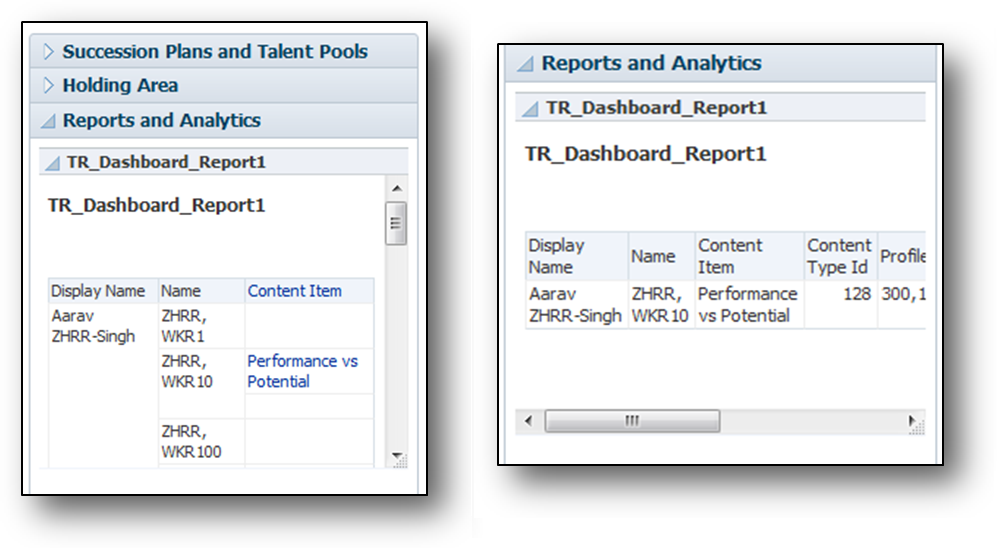Screen dimensions: 1002x548
Task: Click the Content Item column header link
Action: click(294, 291)
